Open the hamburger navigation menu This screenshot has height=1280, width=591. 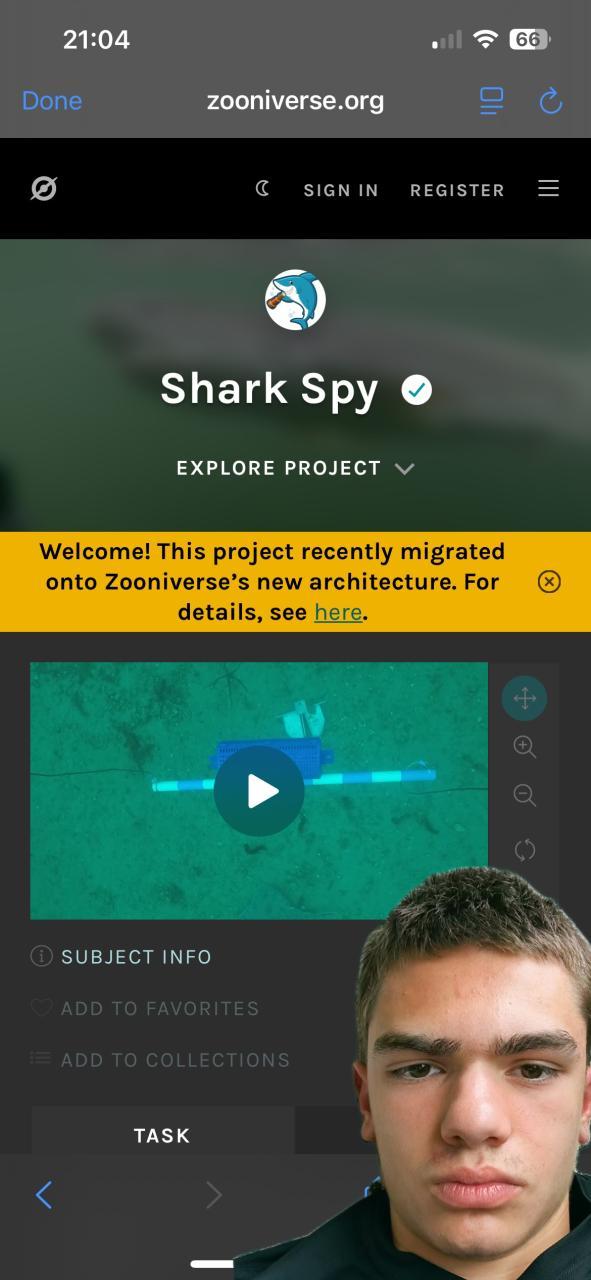click(x=549, y=188)
